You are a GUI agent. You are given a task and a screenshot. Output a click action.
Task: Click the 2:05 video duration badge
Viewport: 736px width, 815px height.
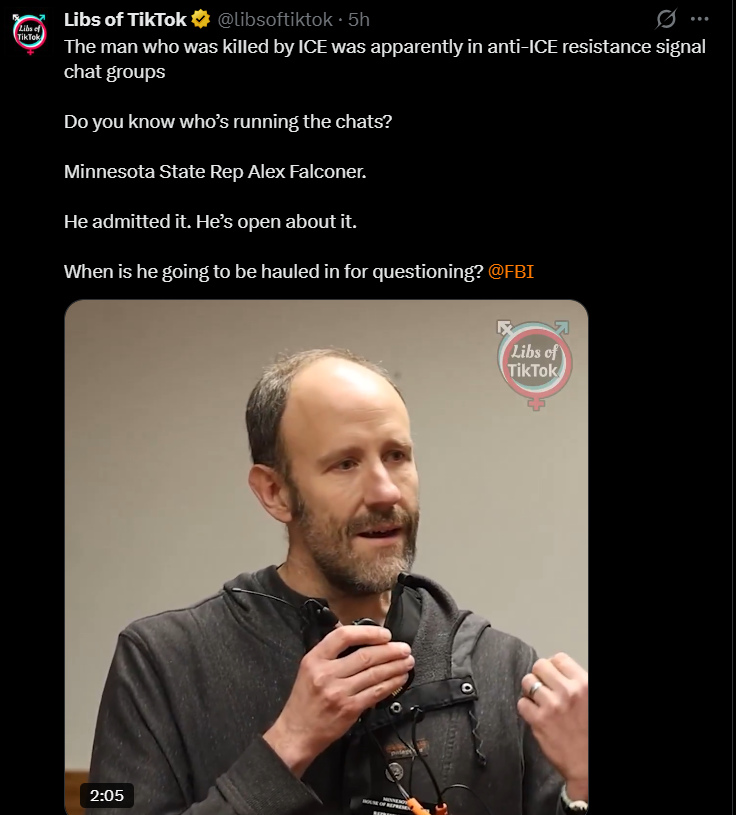(107, 795)
